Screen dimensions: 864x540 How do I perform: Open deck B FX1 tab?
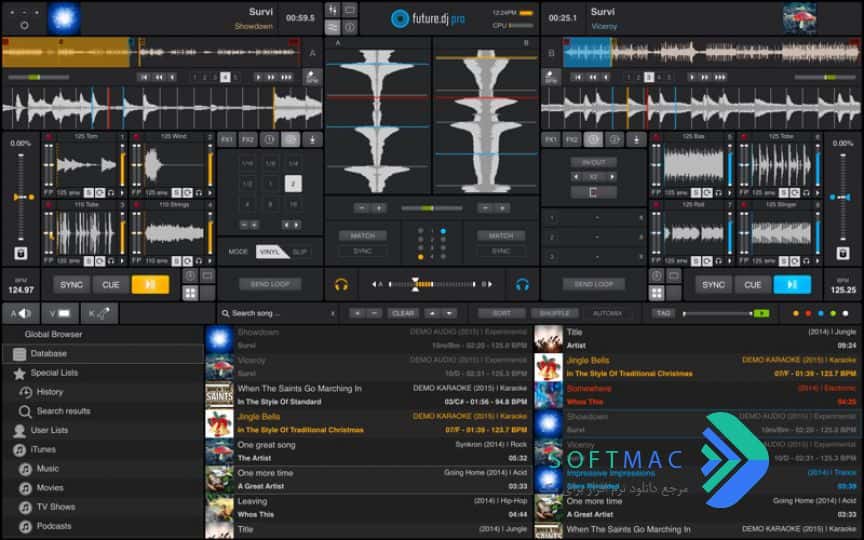coord(550,140)
